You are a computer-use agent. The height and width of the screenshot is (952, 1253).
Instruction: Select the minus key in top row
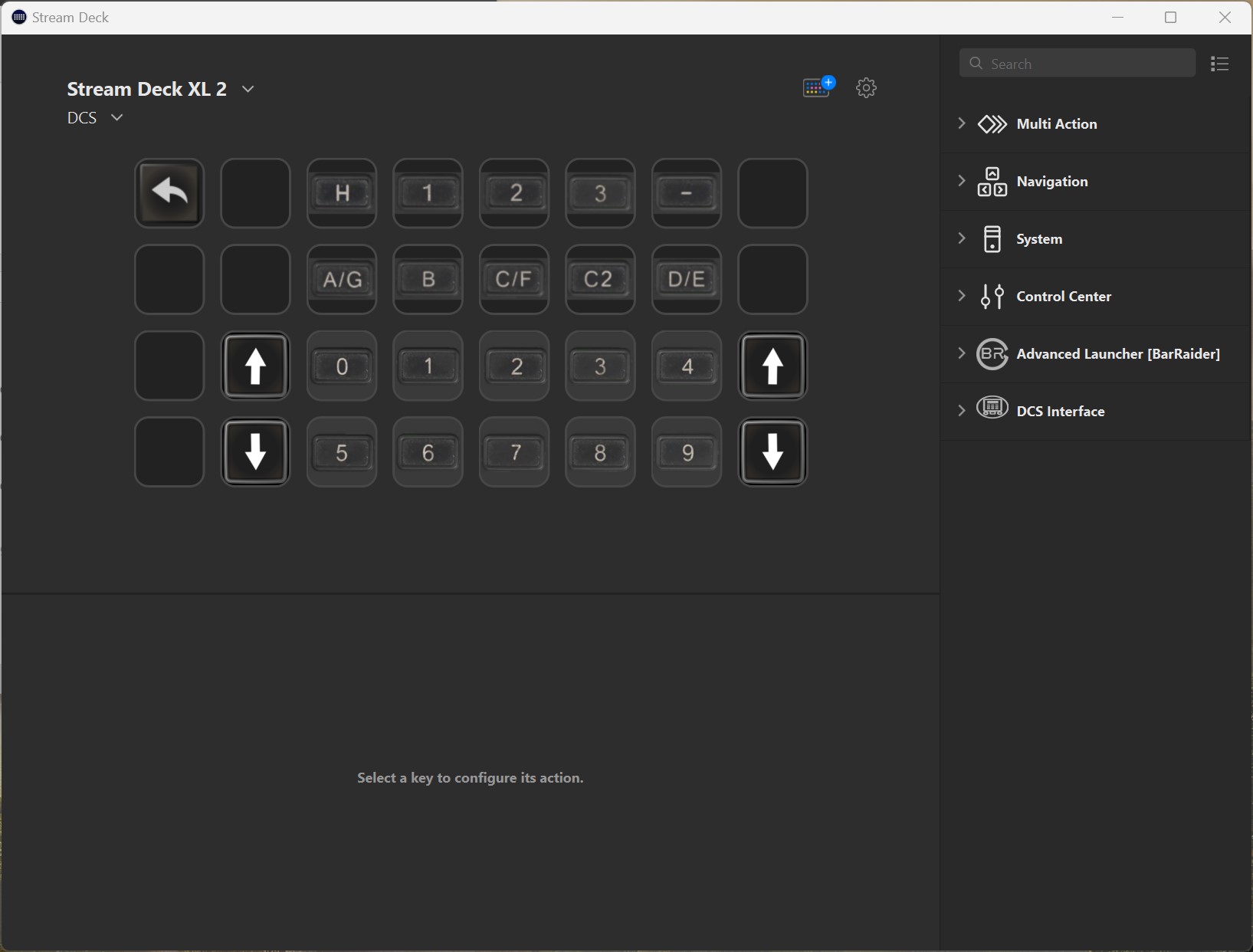click(687, 193)
